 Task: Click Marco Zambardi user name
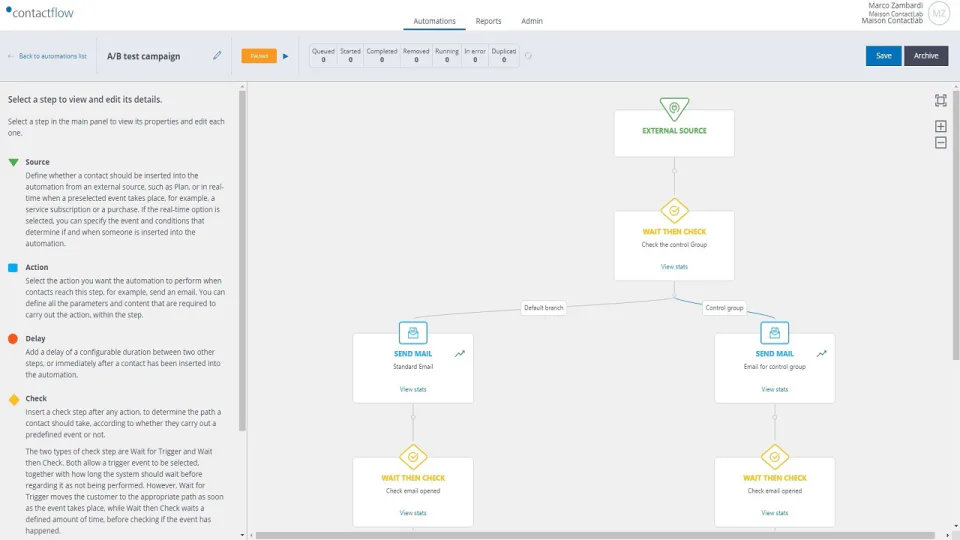(x=895, y=6)
